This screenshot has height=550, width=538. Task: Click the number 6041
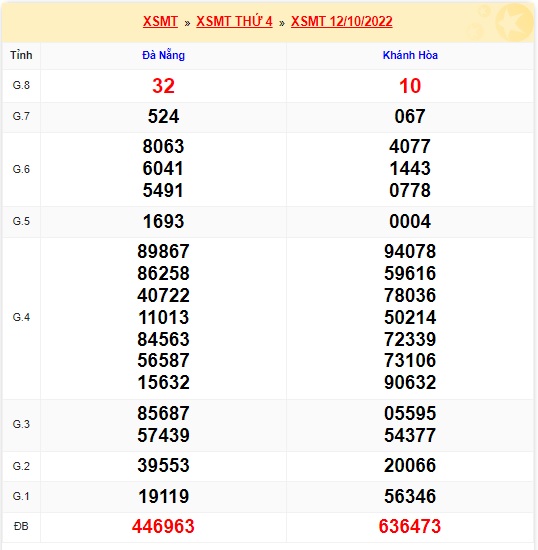click(x=163, y=168)
